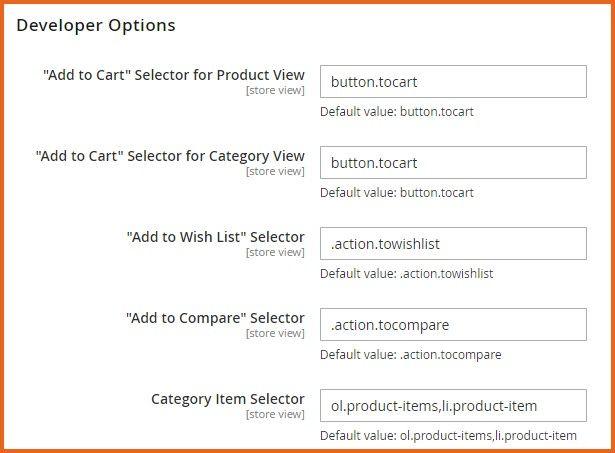Click the Add to Wish List selector field
Screen dimensions: 615x453
[452, 244]
